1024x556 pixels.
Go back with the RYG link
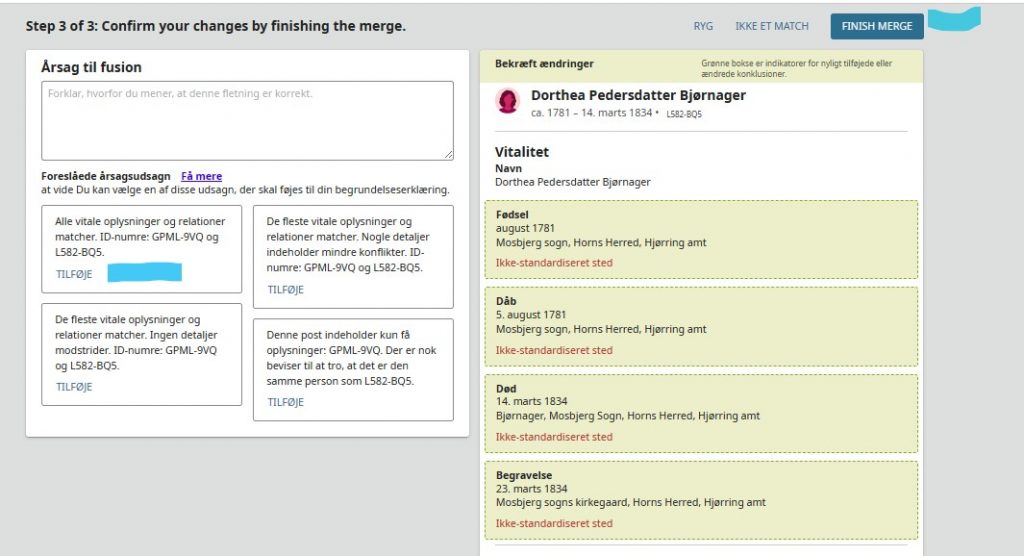(x=703, y=26)
